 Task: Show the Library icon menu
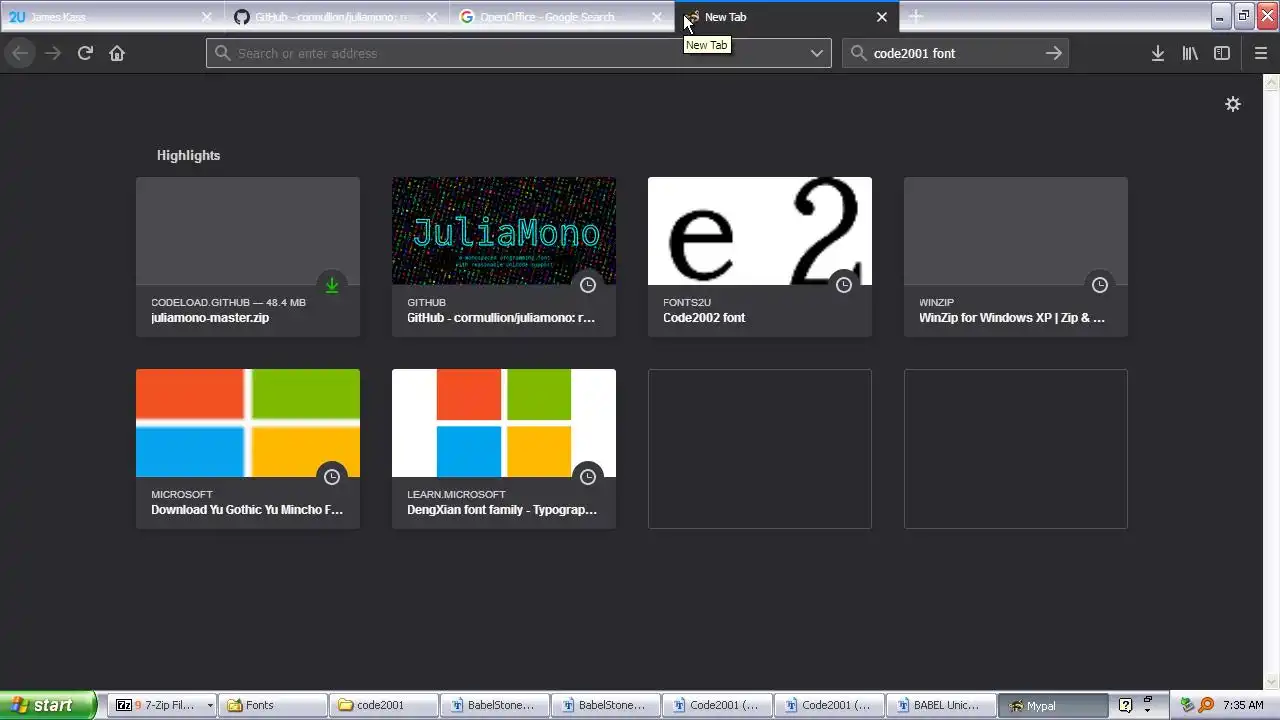pos(1190,53)
